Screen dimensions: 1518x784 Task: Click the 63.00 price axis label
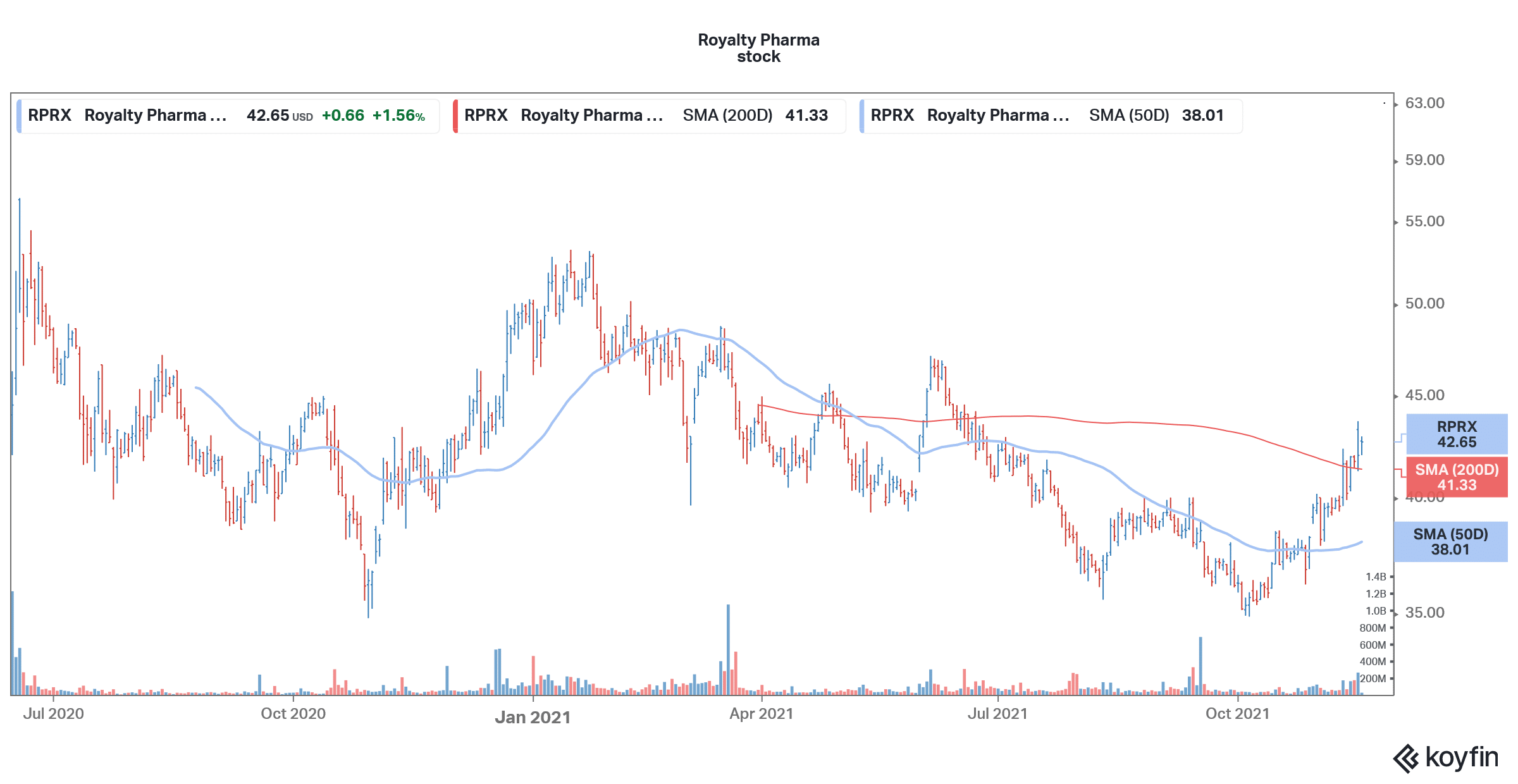coord(1424,103)
